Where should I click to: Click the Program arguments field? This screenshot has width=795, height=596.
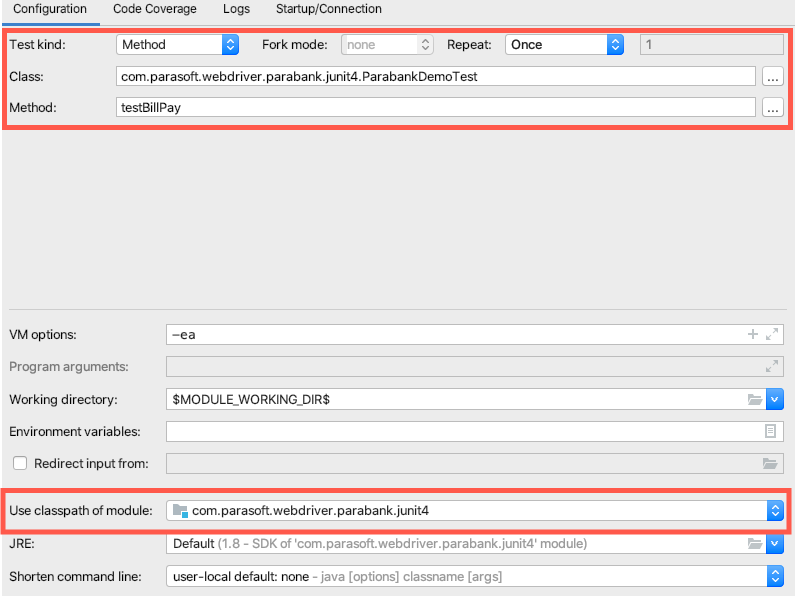point(475,366)
